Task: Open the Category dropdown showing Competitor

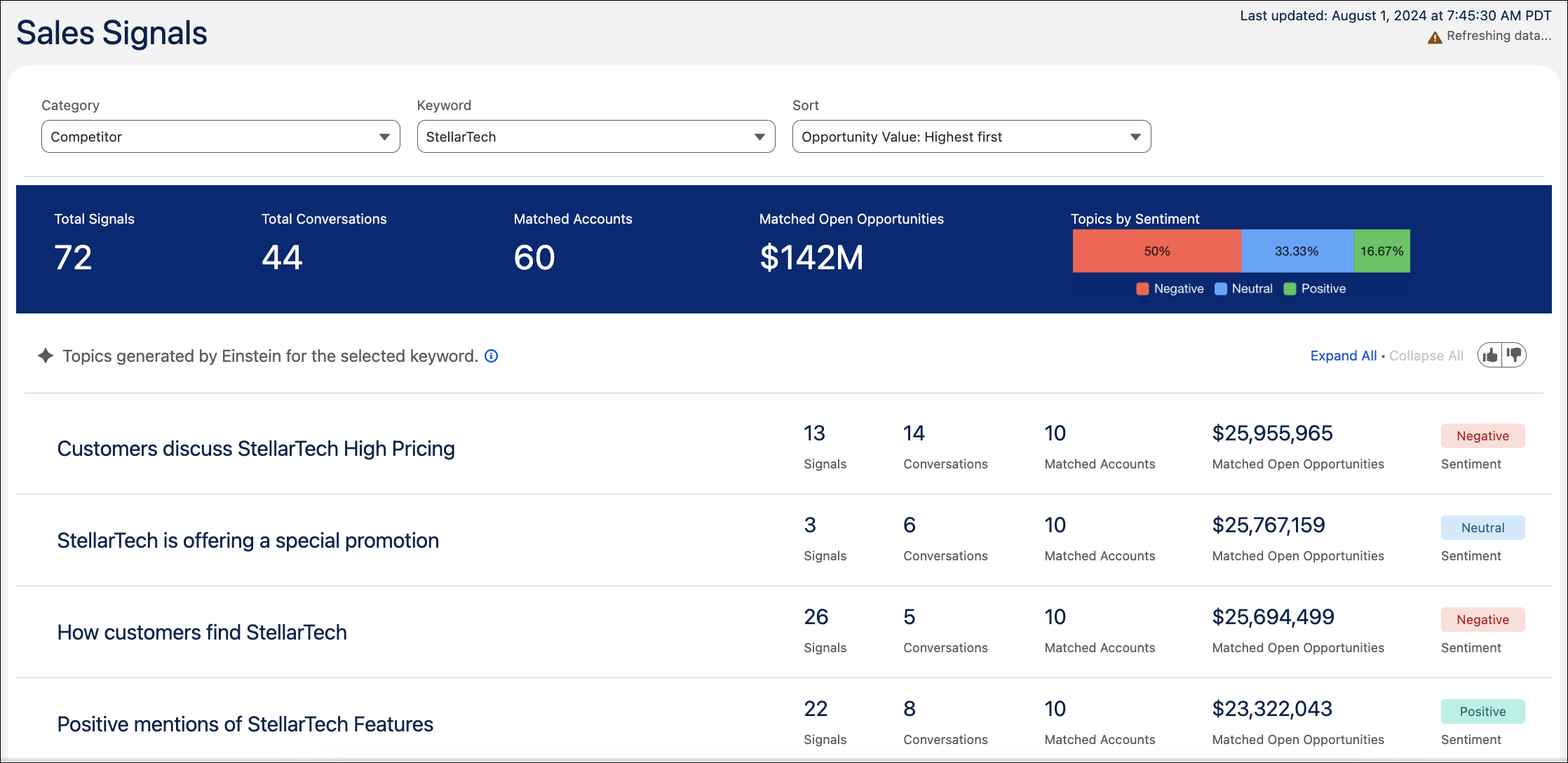Action: (x=221, y=137)
